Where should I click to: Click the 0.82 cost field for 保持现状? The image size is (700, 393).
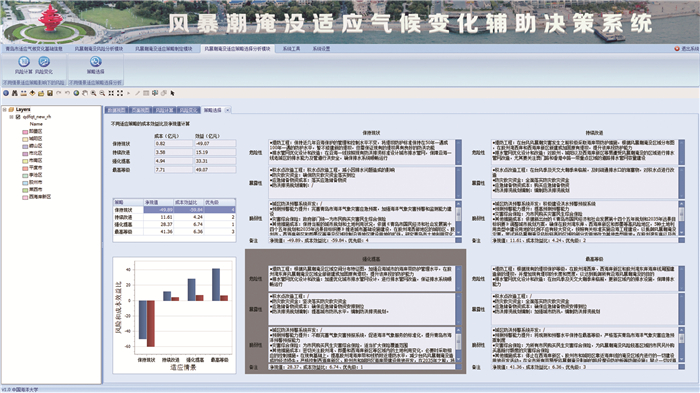173,143
